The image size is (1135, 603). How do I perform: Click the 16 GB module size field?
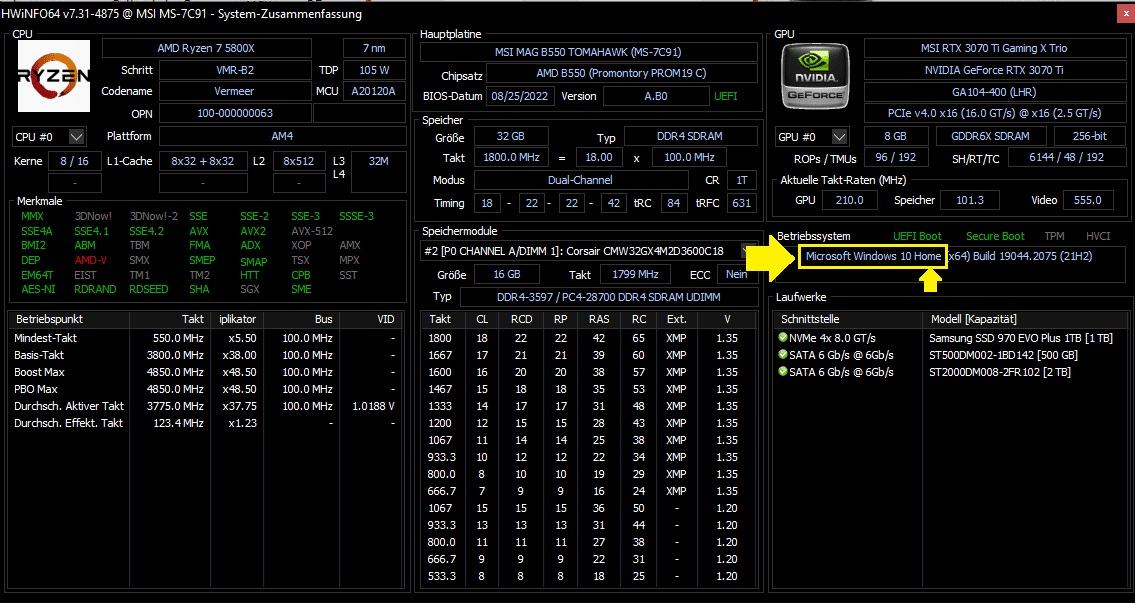coord(507,275)
